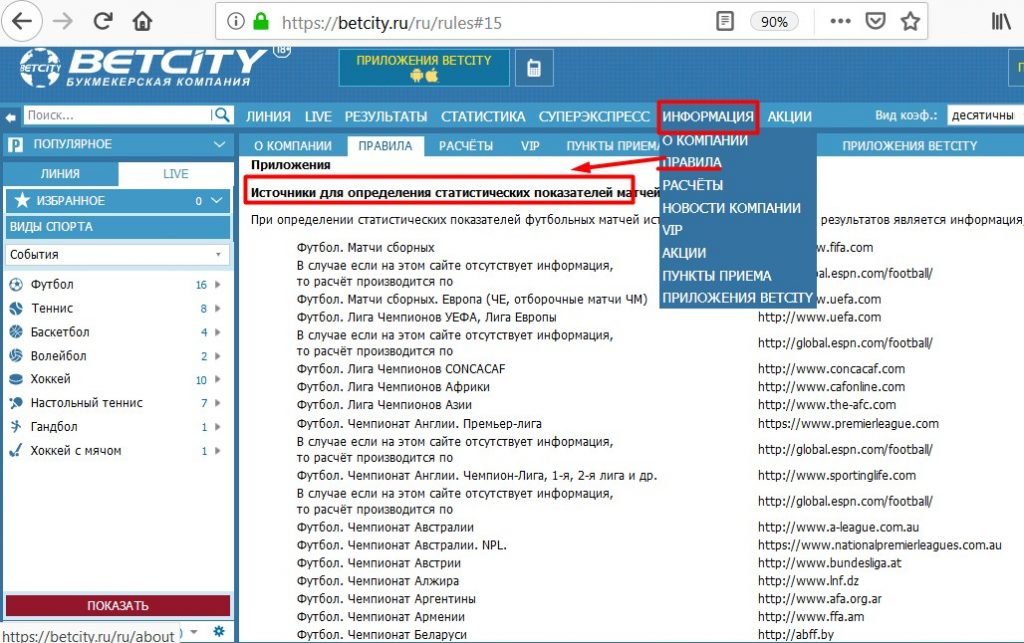
Task: Click Приложения BETCITY banner button
Action: point(424,68)
